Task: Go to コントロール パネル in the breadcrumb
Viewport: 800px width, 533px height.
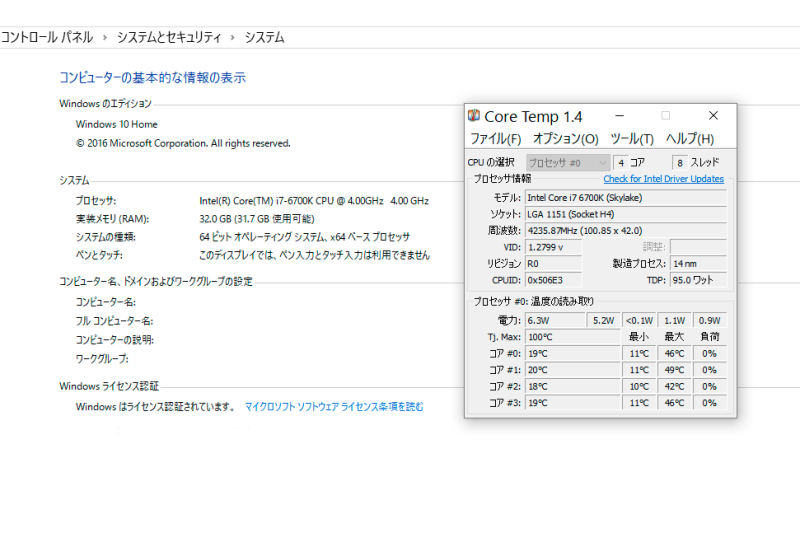Action: coord(46,37)
